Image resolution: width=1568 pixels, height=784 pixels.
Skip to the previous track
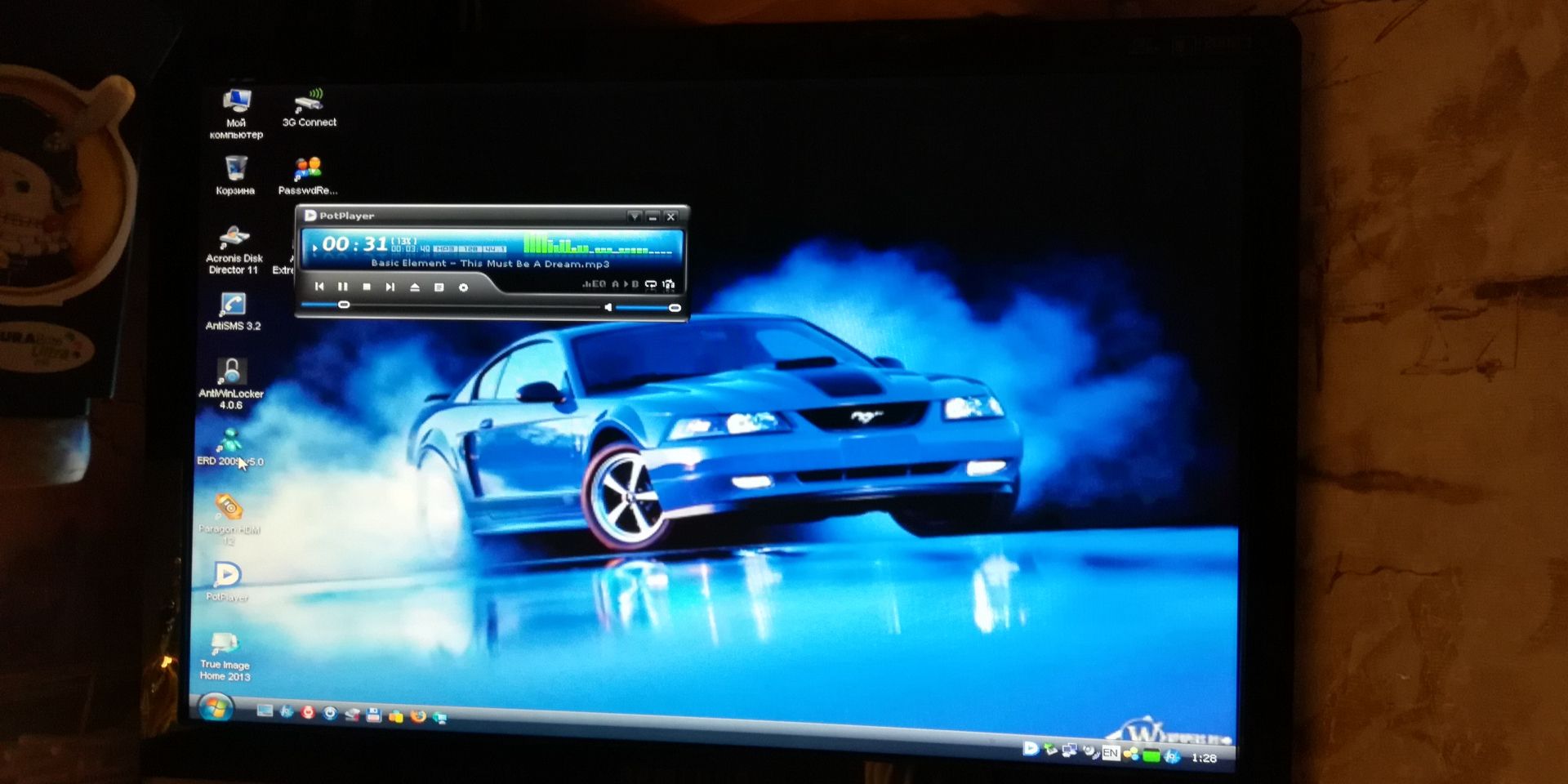coord(319,287)
